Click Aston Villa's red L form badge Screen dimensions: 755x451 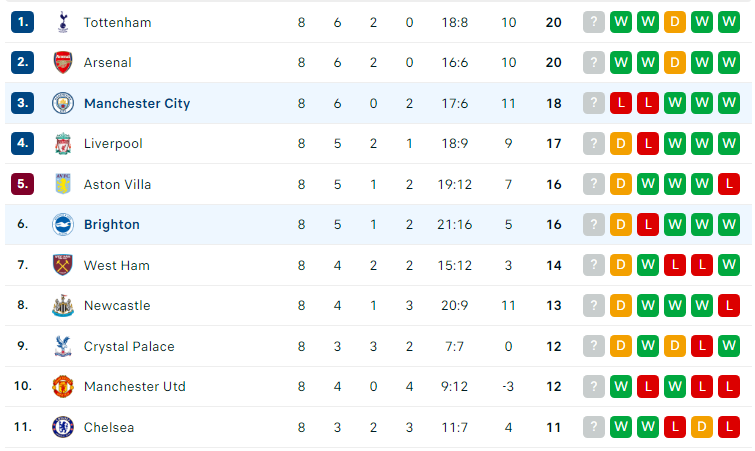point(729,184)
